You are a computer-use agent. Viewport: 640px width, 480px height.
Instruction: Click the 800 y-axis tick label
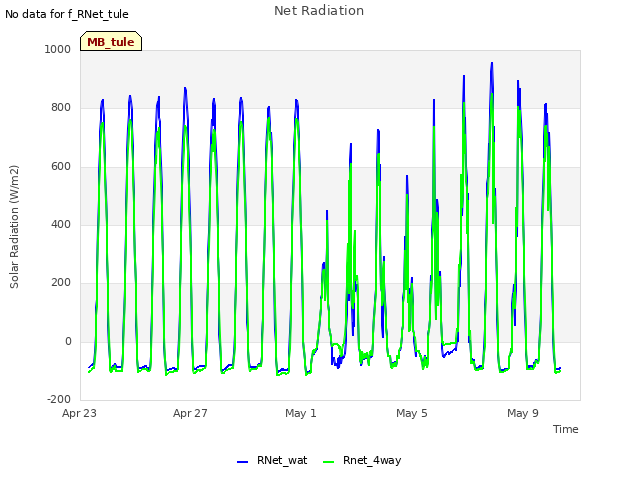pyautogui.click(x=61, y=107)
